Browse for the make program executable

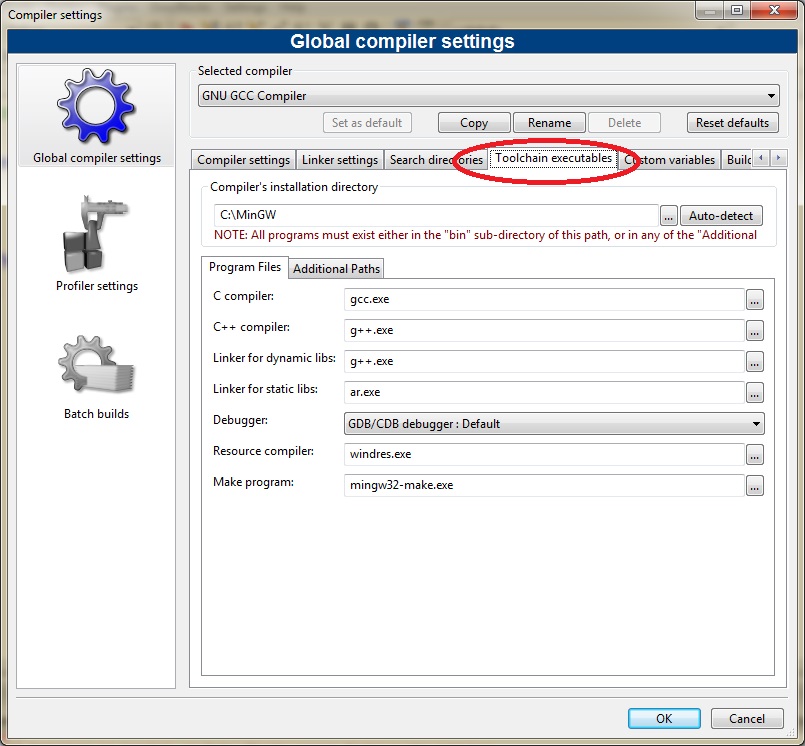click(x=754, y=486)
